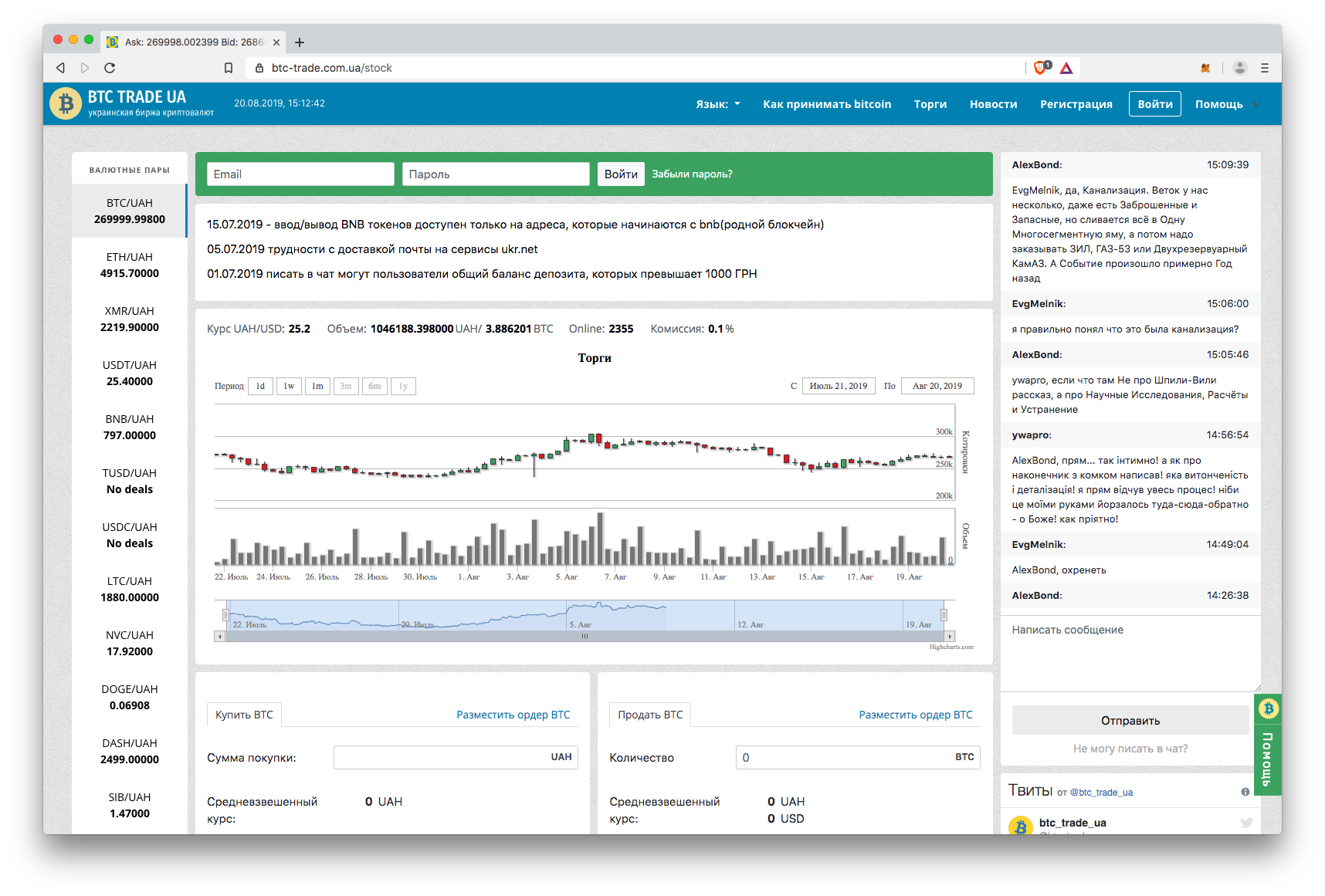Image resolution: width=1325 pixels, height=896 pixels.
Task: Click the Количество BTC input field
Action: point(858,757)
